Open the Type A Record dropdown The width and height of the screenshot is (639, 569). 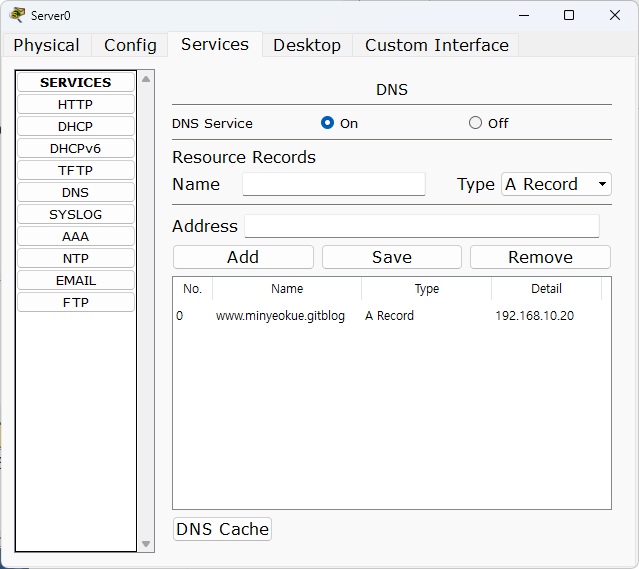[x=556, y=184]
